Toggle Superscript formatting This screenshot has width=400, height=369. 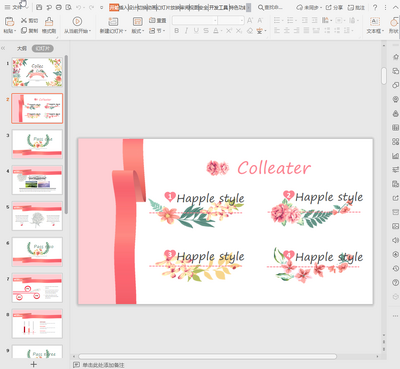click(x=229, y=31)
